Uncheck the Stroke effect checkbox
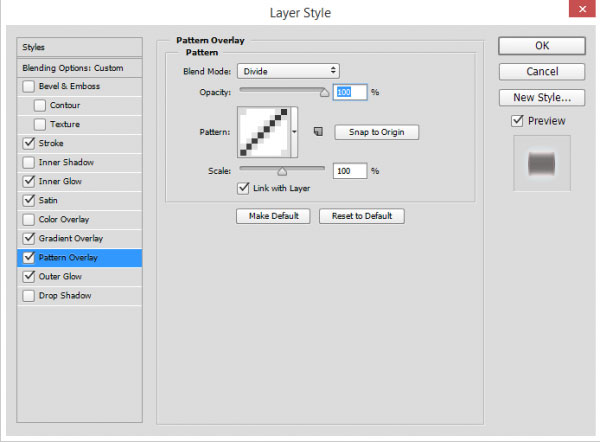600x442 pixels. tap(28, 143)
